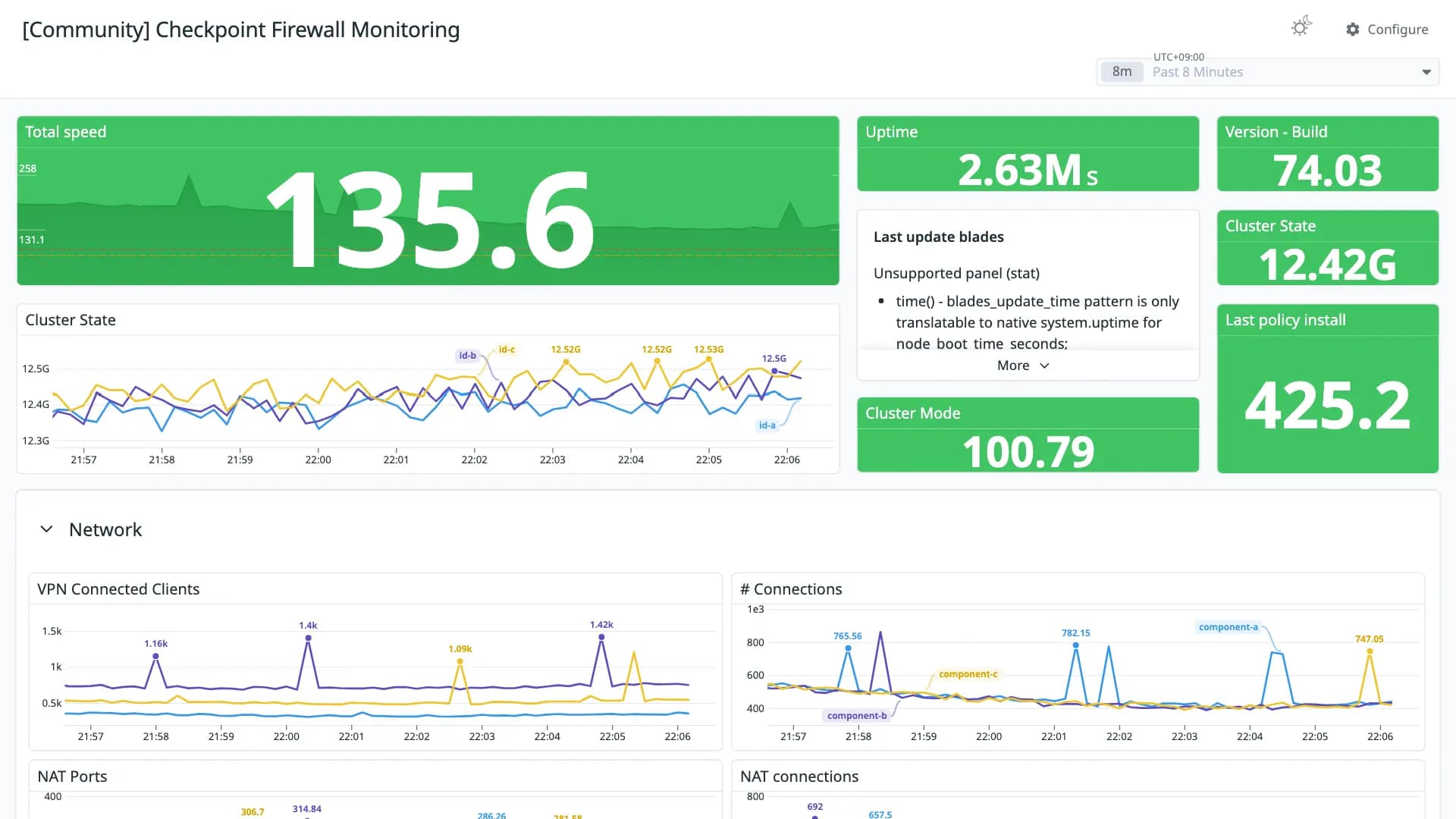Click the Version - Build 74.03 value

[1327, 170]
